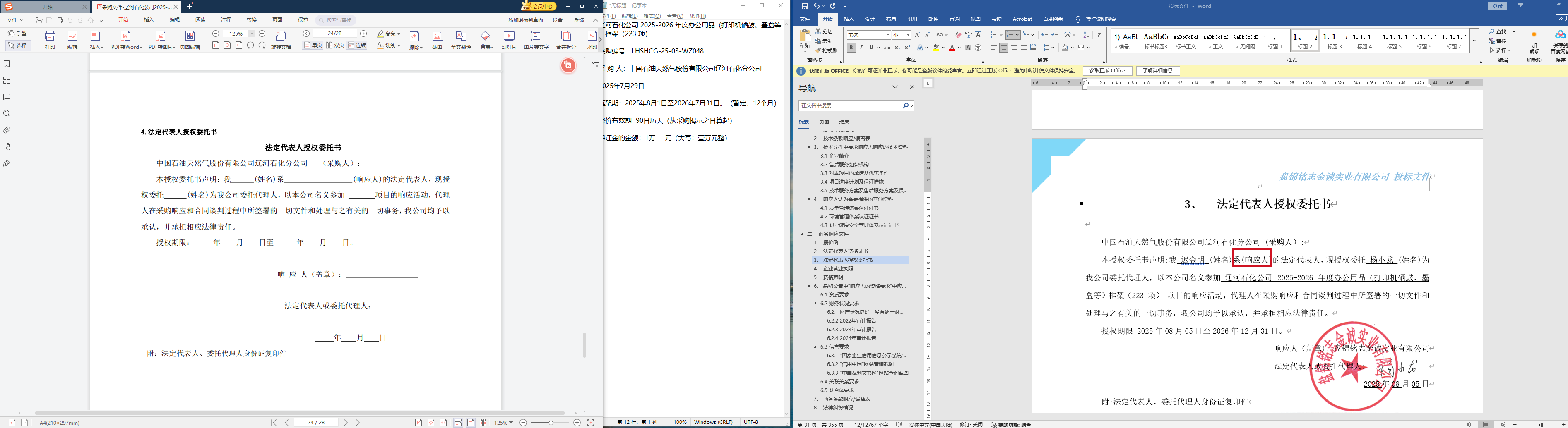
Task: Toggle strikethrough (abc) in Word font group
Action: pyautogui.click(x=887, y=48)
